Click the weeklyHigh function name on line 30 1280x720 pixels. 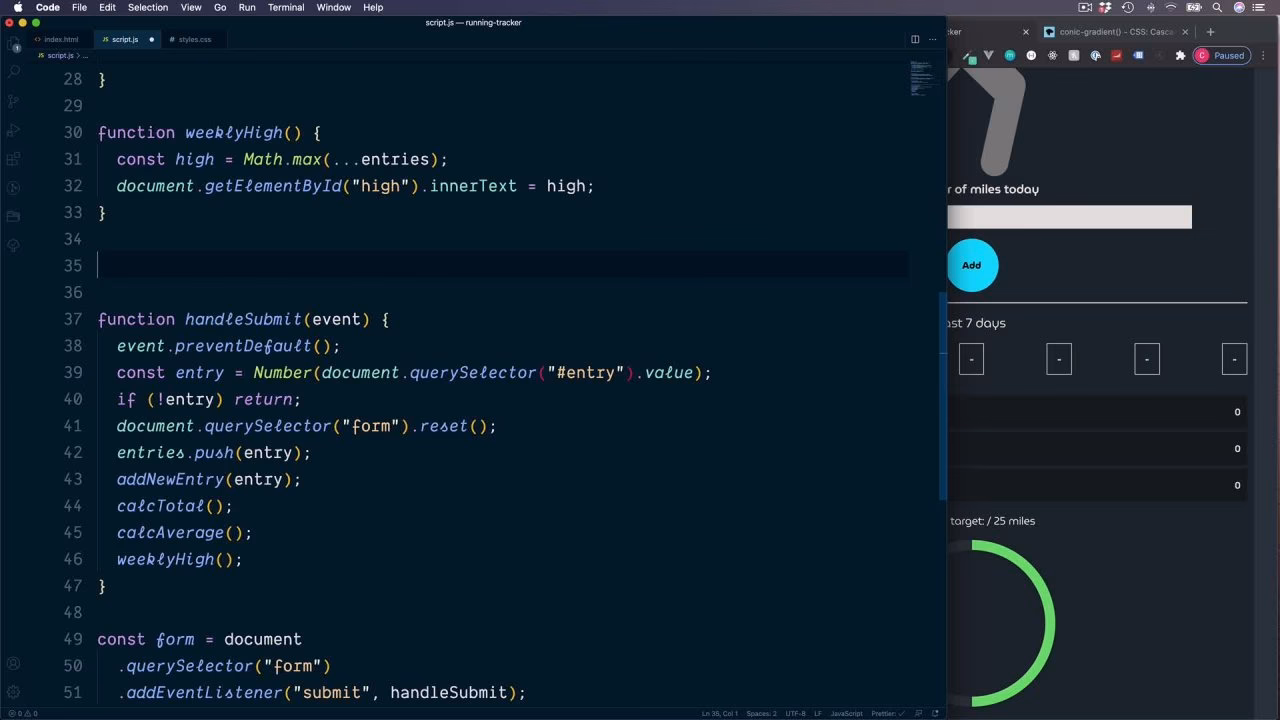coord(233,132)
